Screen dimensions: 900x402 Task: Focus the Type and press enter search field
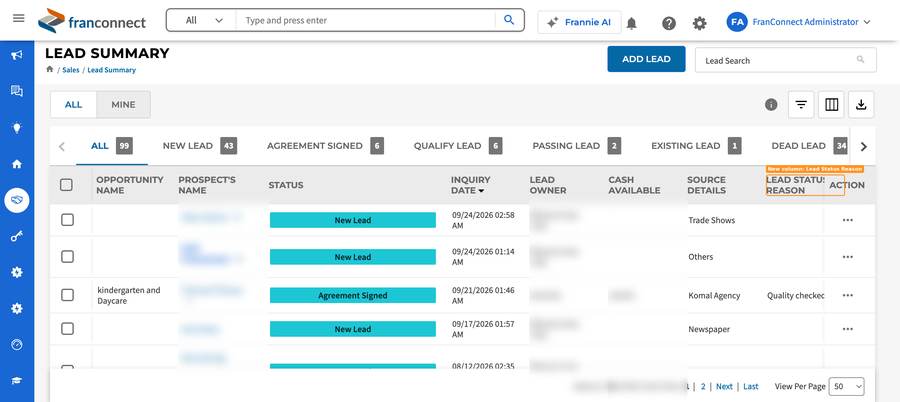[367, 20]
